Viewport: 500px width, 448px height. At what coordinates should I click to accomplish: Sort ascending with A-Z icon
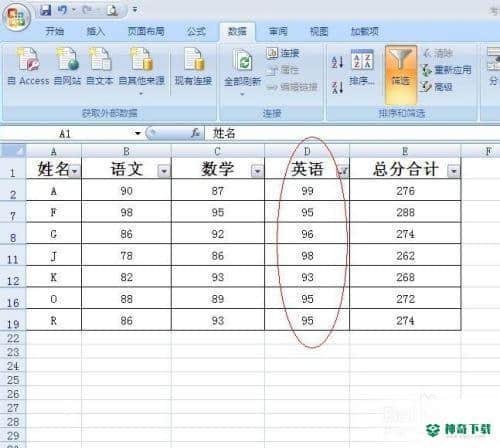(337, 62)
